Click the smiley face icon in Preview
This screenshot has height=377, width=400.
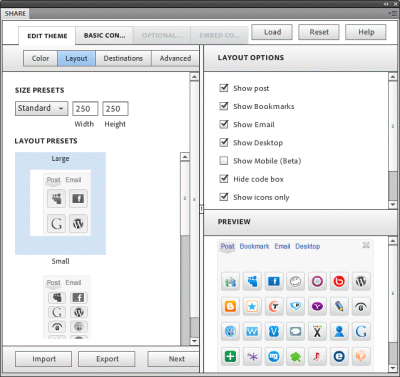click(x=295, y=282)
